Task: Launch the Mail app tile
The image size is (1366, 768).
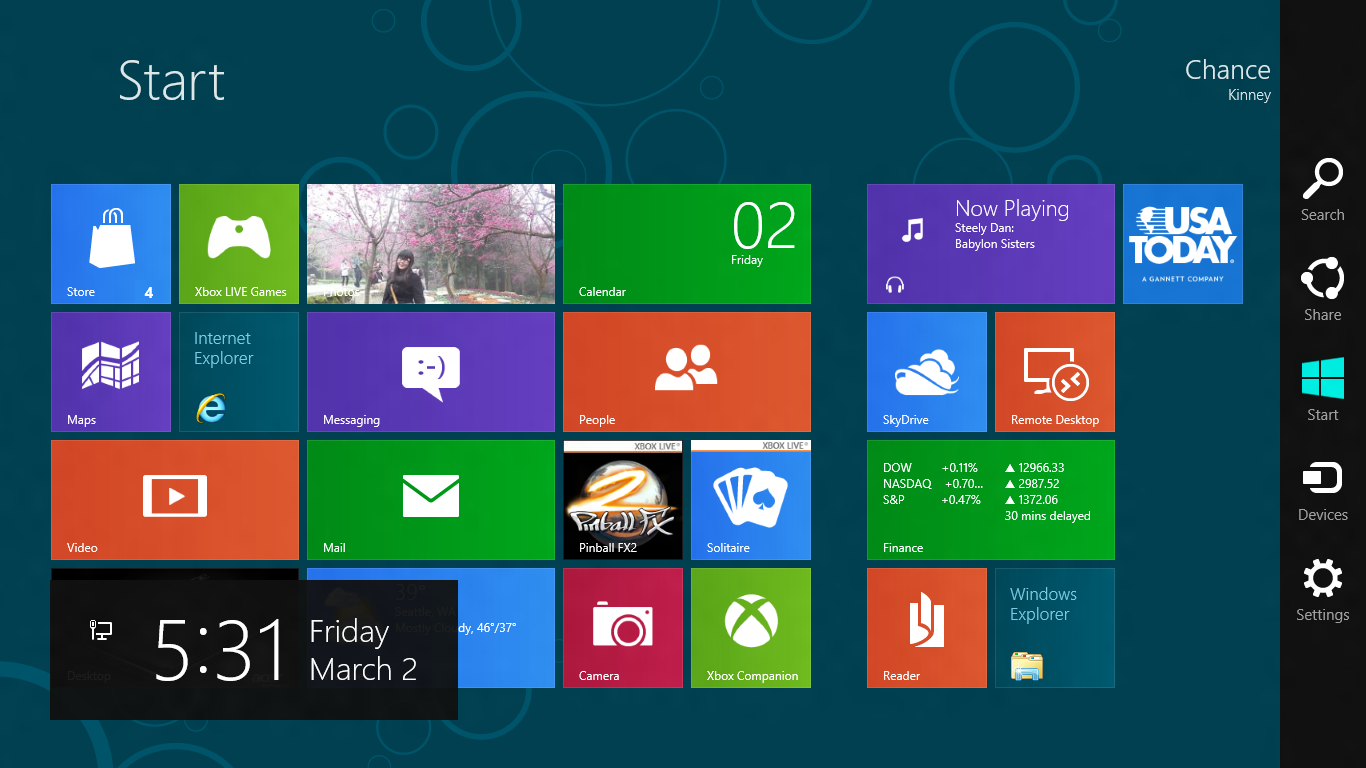Action: 430,500
